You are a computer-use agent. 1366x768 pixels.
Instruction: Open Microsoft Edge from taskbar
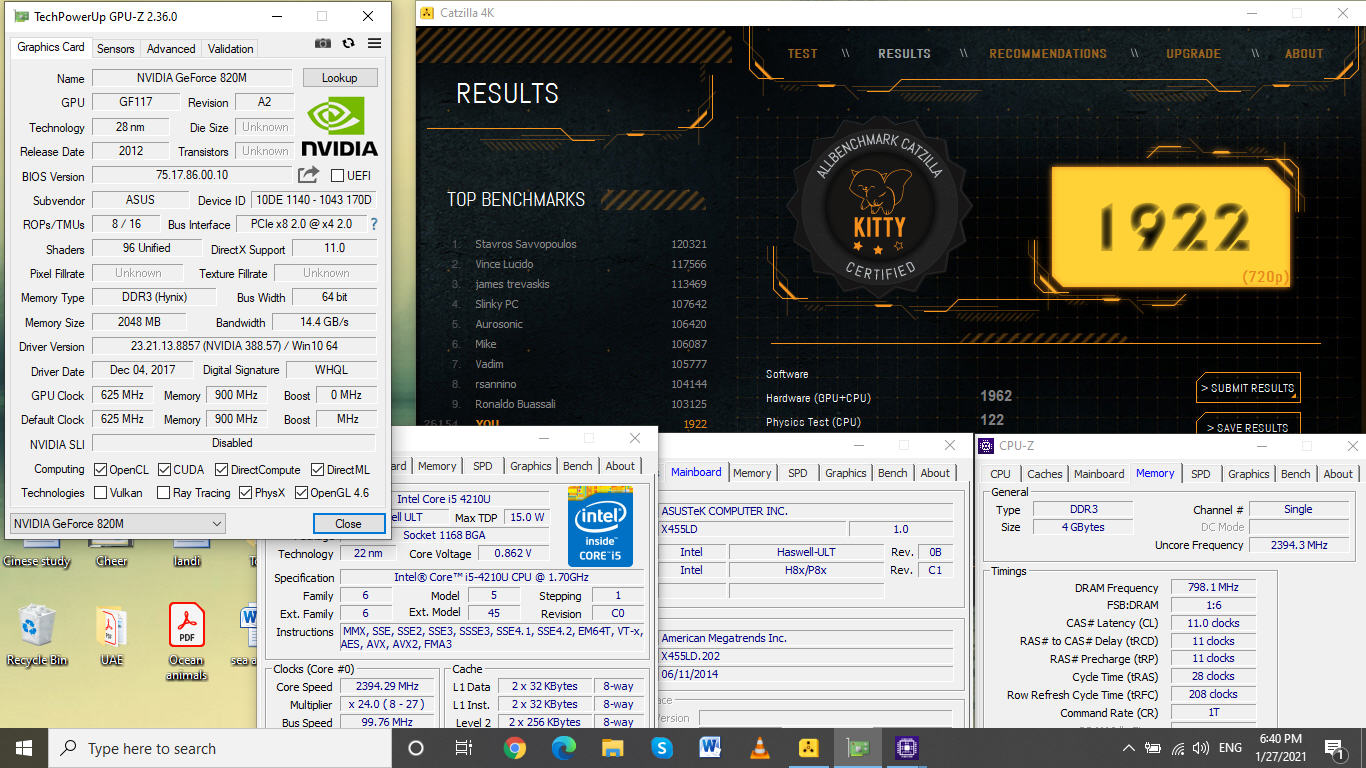tap(564, 748)
